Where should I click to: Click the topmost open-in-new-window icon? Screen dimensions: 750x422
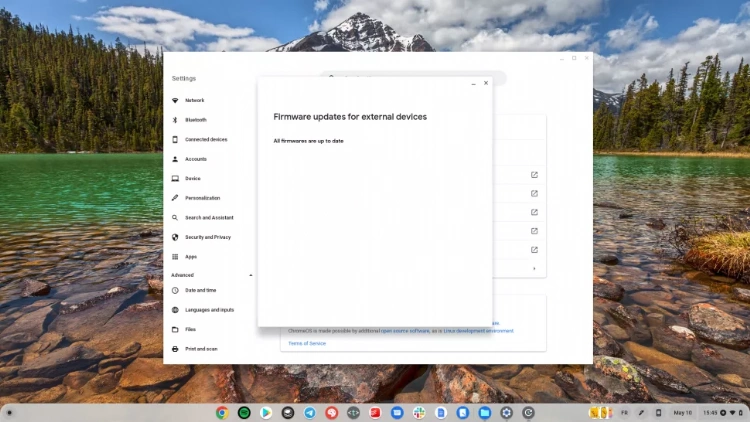coord(534,175)
